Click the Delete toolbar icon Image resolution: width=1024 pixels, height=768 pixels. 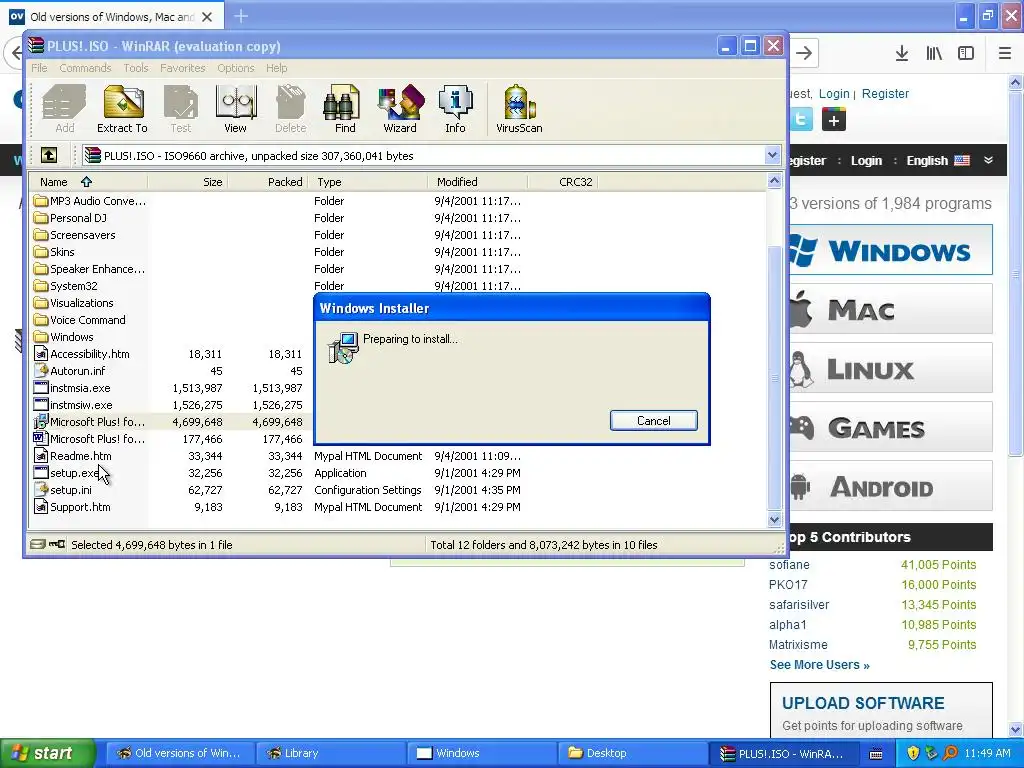[291, 109]
